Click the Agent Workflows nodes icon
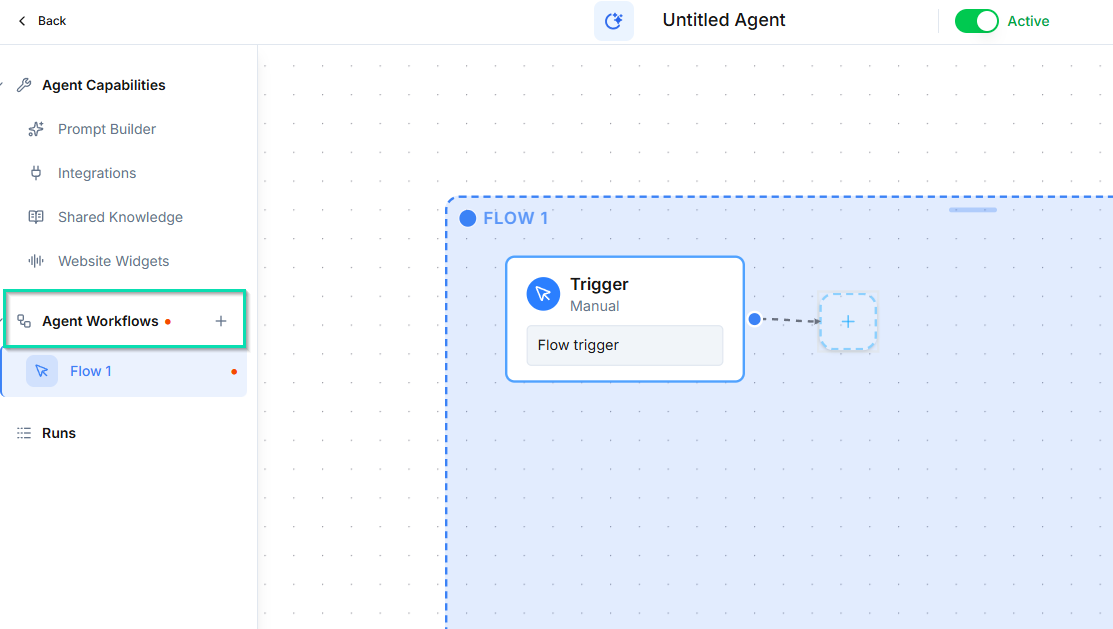The height and width of the screenshot is (629, 1113). 23,321
